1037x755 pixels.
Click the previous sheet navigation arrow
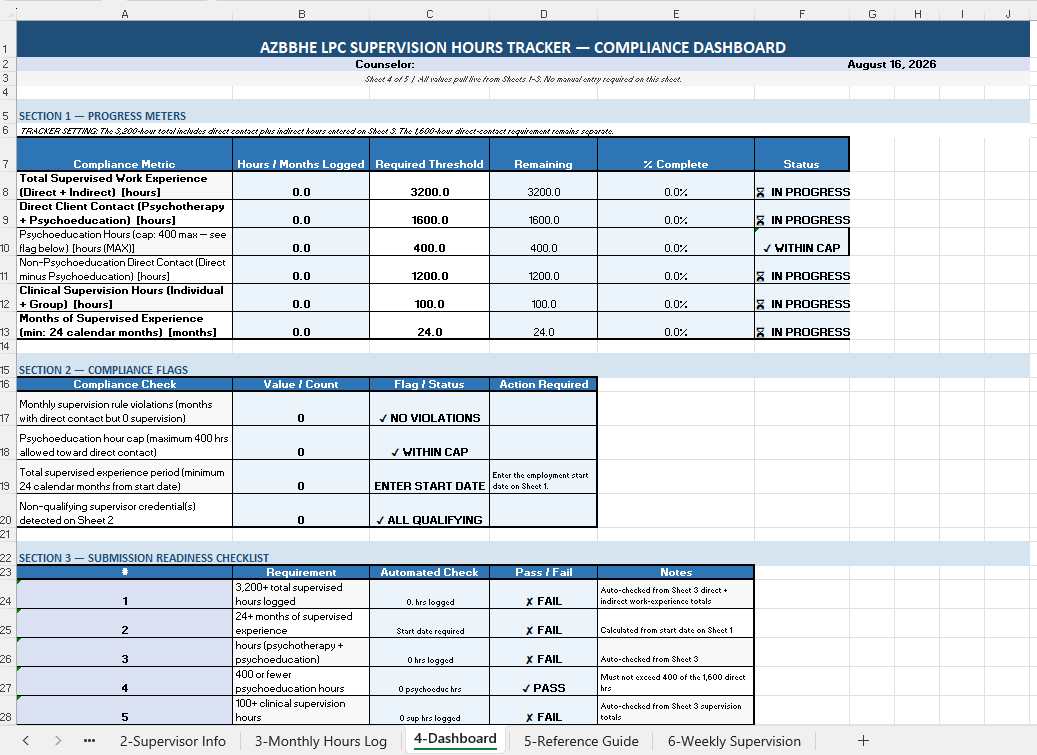tap(26, 741)
